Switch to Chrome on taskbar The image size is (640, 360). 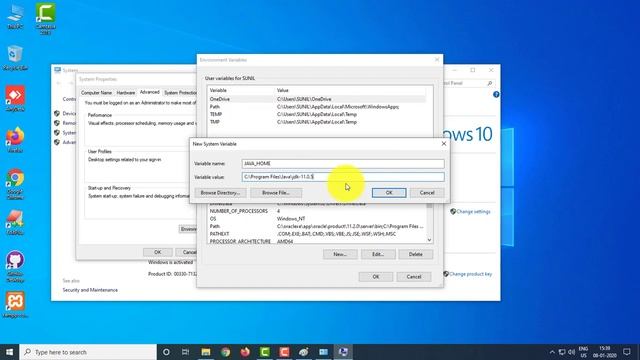pyautogui.click(x=225, y=352)
